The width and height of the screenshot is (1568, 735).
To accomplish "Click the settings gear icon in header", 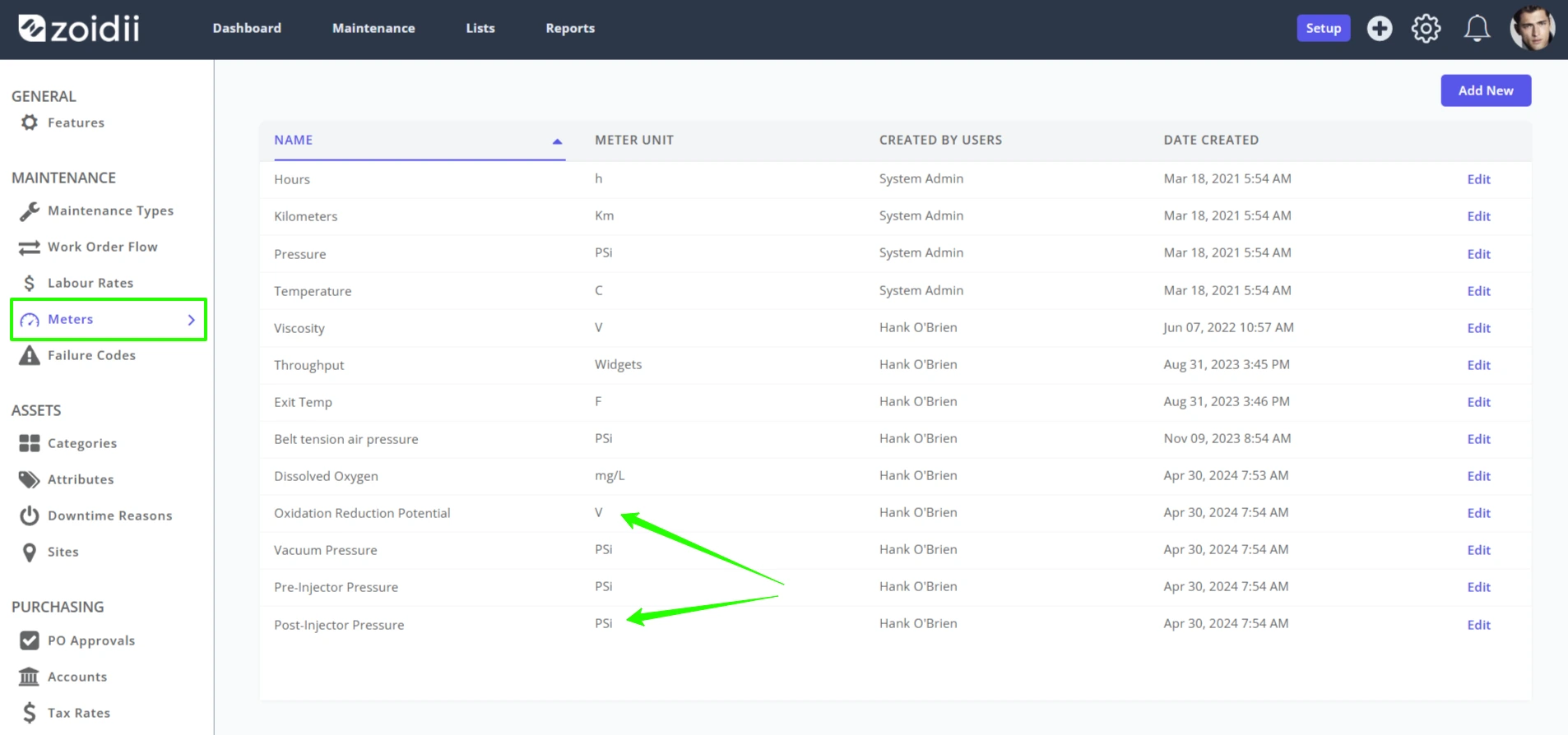I will coord(1426,28).
